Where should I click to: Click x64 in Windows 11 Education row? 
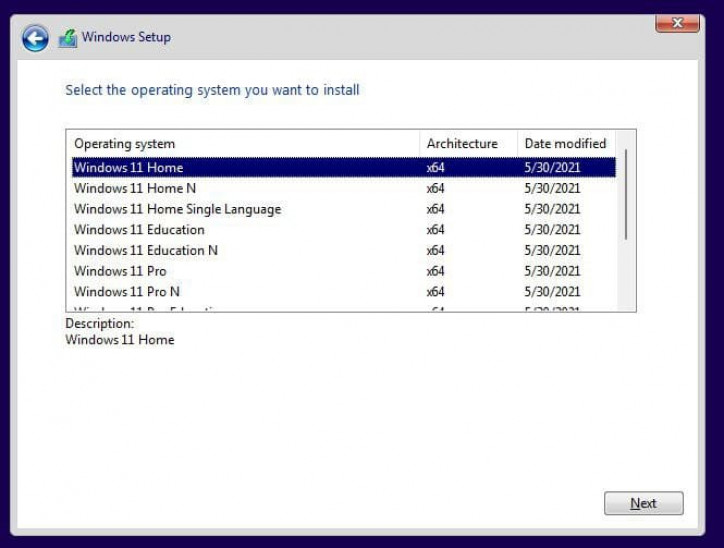pyautogui.click(x=435, y=229)
